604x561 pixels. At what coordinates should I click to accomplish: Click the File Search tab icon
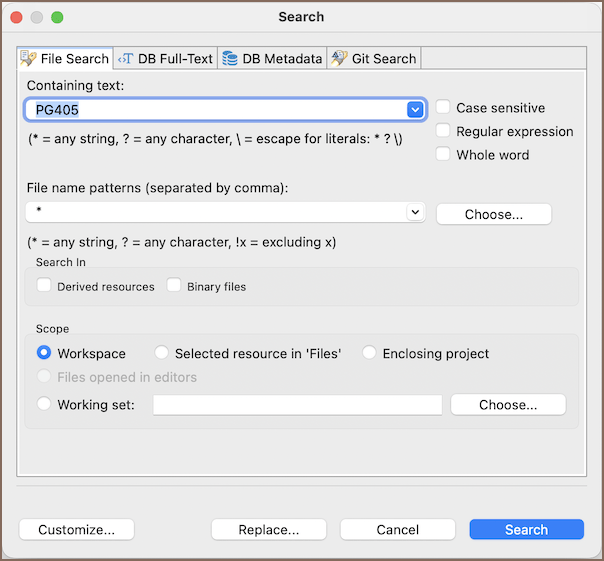point(28,59)
